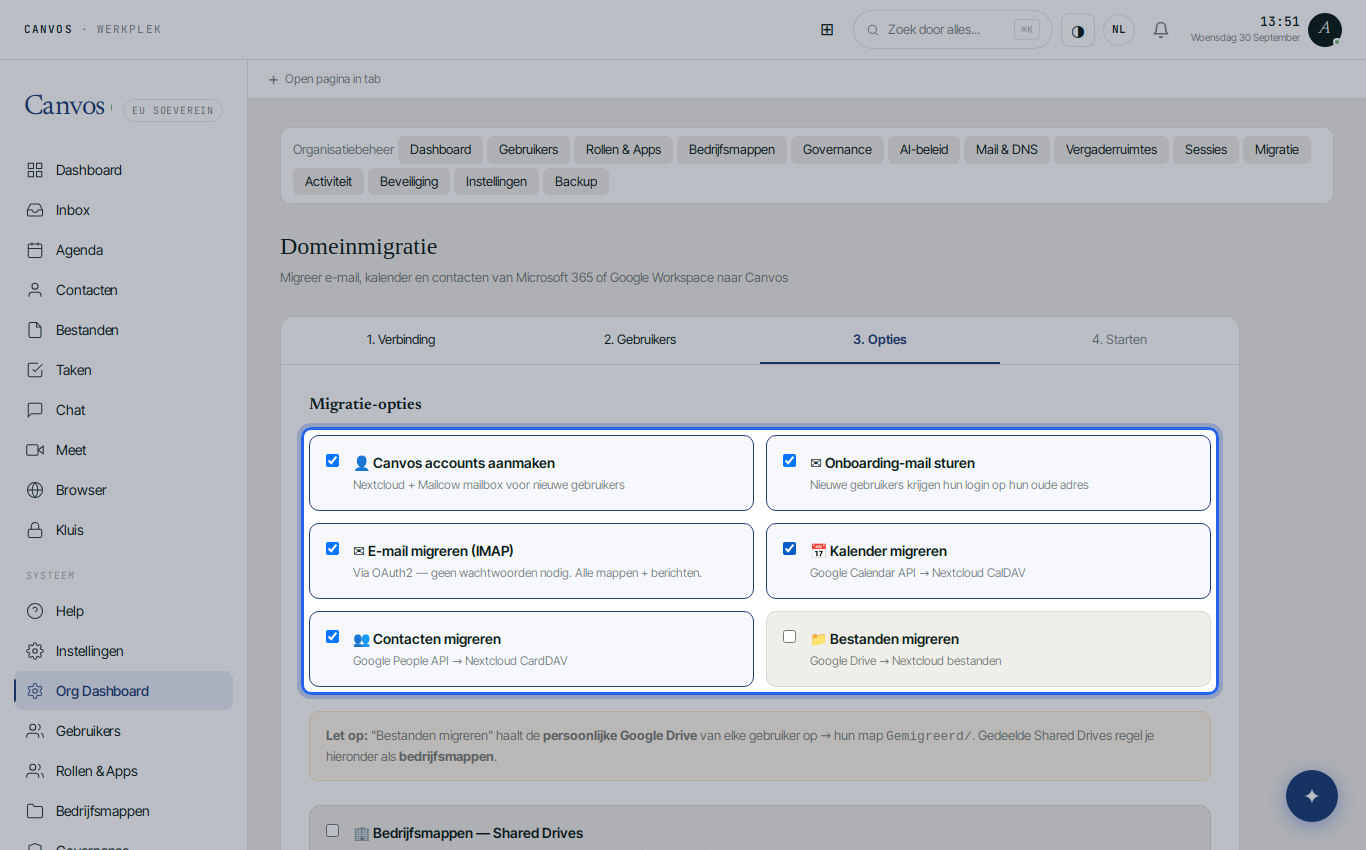Image resolution: width=1366 pixels, height=850 pixels.
Task: Click the search magnifier icon
Action: (873, 30)
